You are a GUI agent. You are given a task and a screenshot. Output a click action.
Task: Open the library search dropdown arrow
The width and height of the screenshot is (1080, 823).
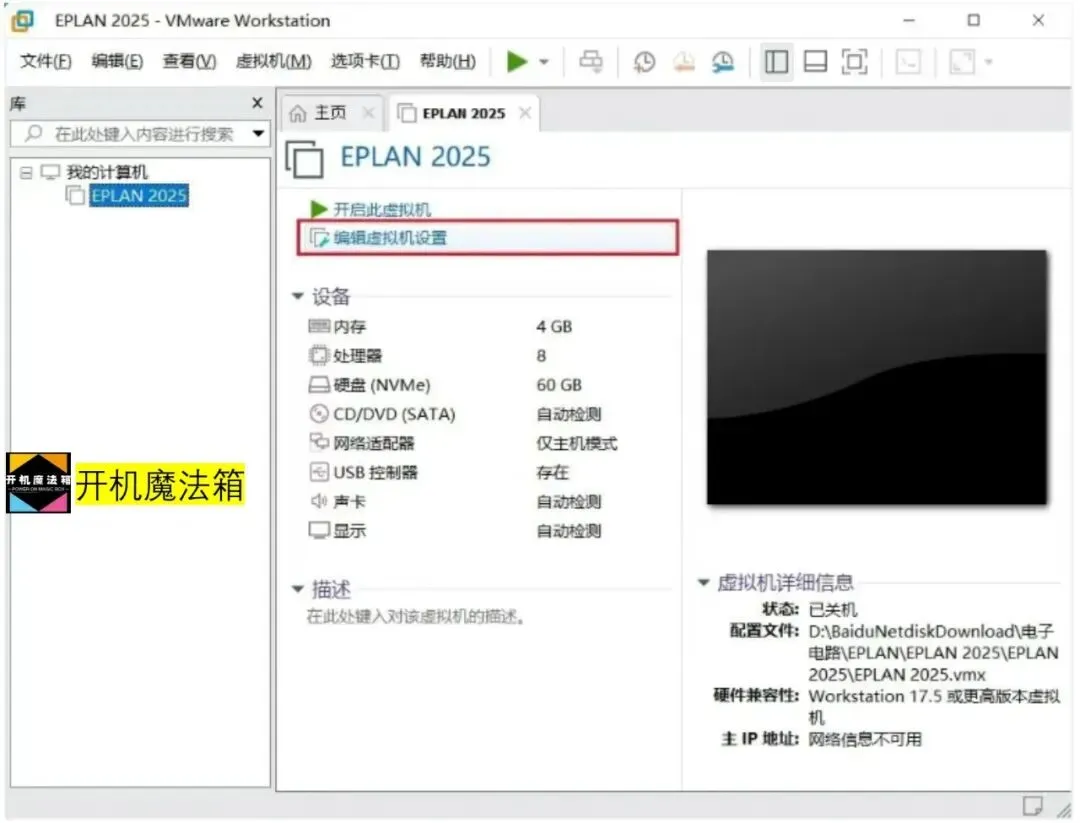pos(258,134)
